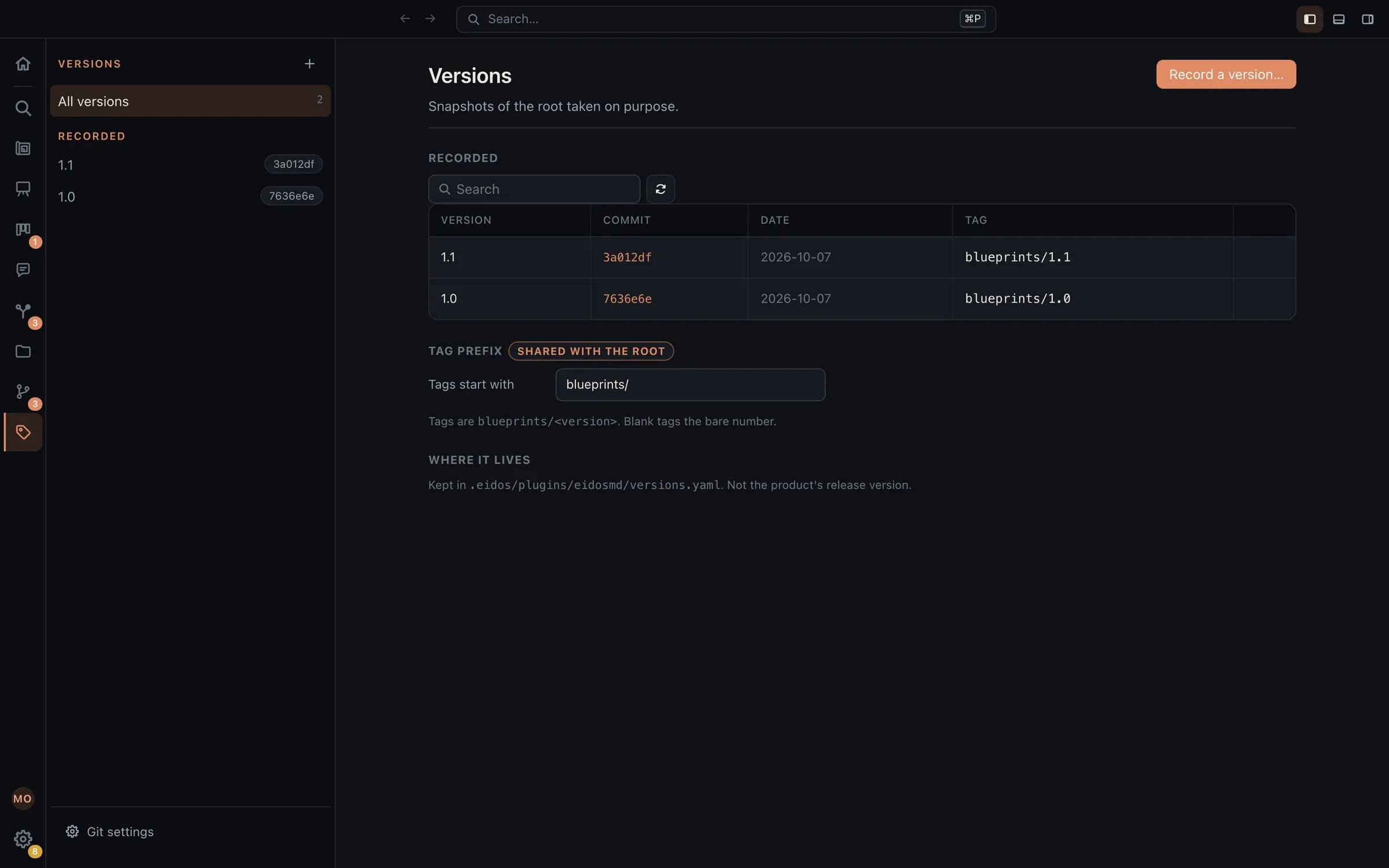1389x868 pixels.
Task: Select version 1.0 in sidebar list
Action: click(190, 196)
